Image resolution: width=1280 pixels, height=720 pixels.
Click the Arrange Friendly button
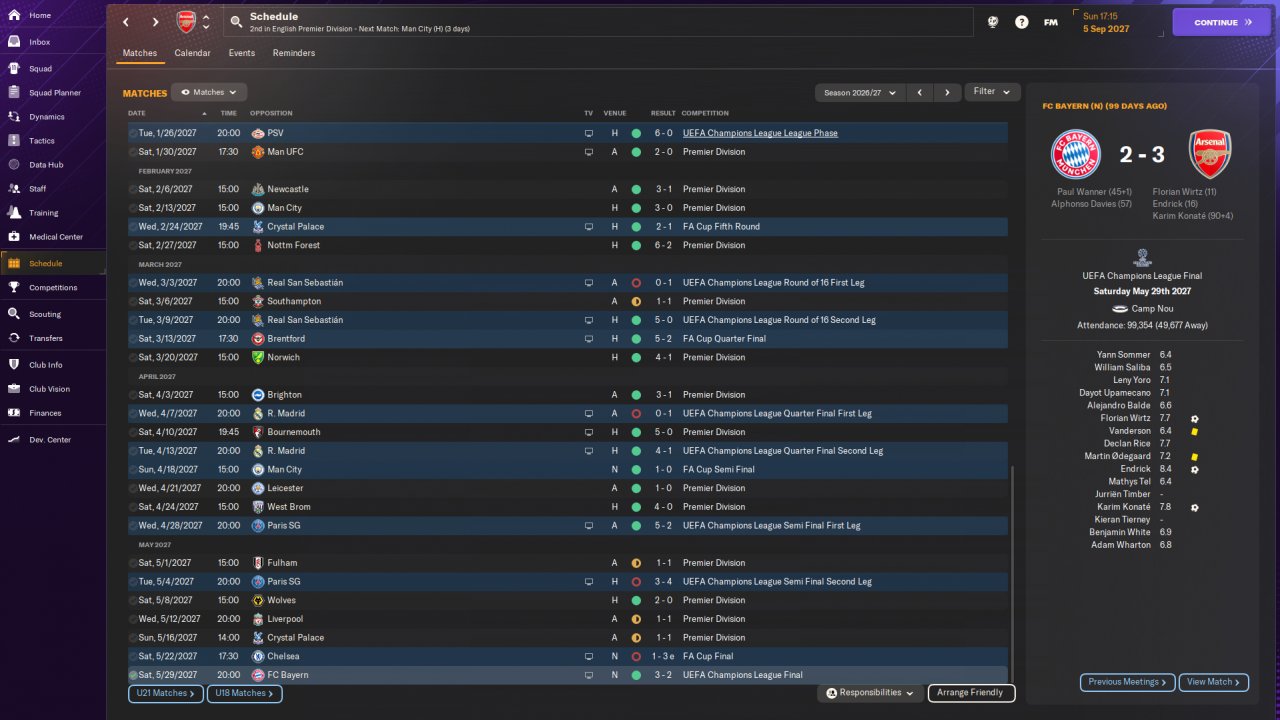pos(972,693)
